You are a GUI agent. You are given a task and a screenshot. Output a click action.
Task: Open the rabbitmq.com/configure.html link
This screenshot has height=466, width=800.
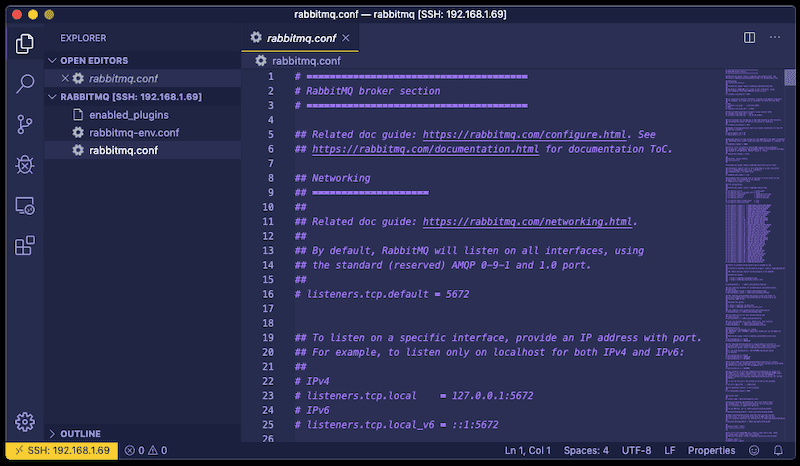coord(524,135)
